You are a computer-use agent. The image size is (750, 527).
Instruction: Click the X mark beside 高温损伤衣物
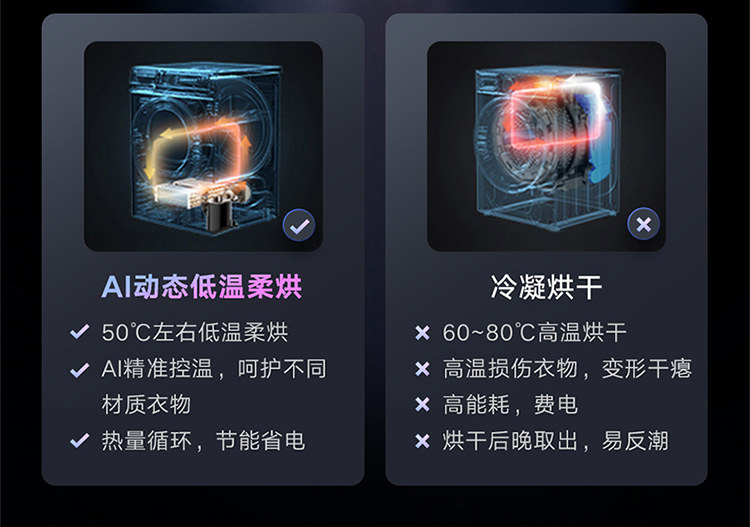click(x=422, y=369)
